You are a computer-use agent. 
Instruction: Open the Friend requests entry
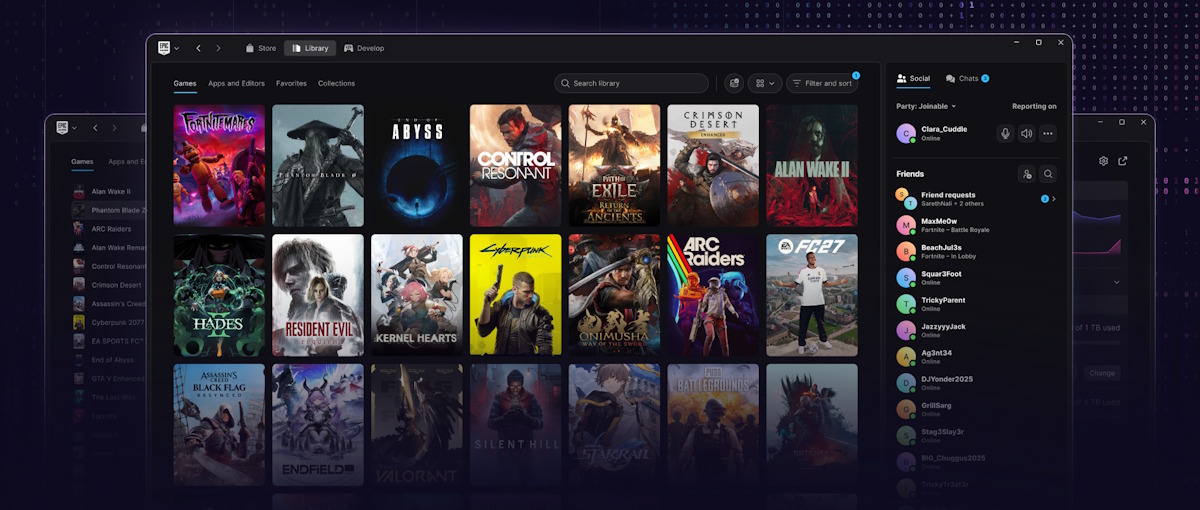click(976, 199)
